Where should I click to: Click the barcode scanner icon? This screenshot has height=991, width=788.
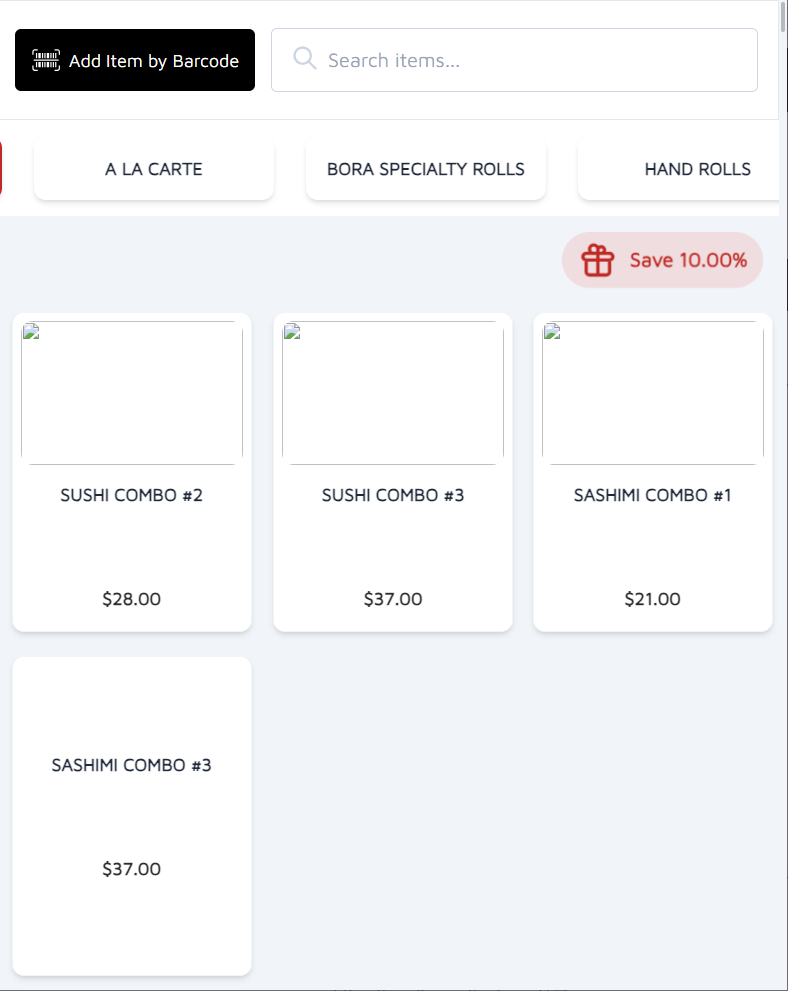point(46,60)
